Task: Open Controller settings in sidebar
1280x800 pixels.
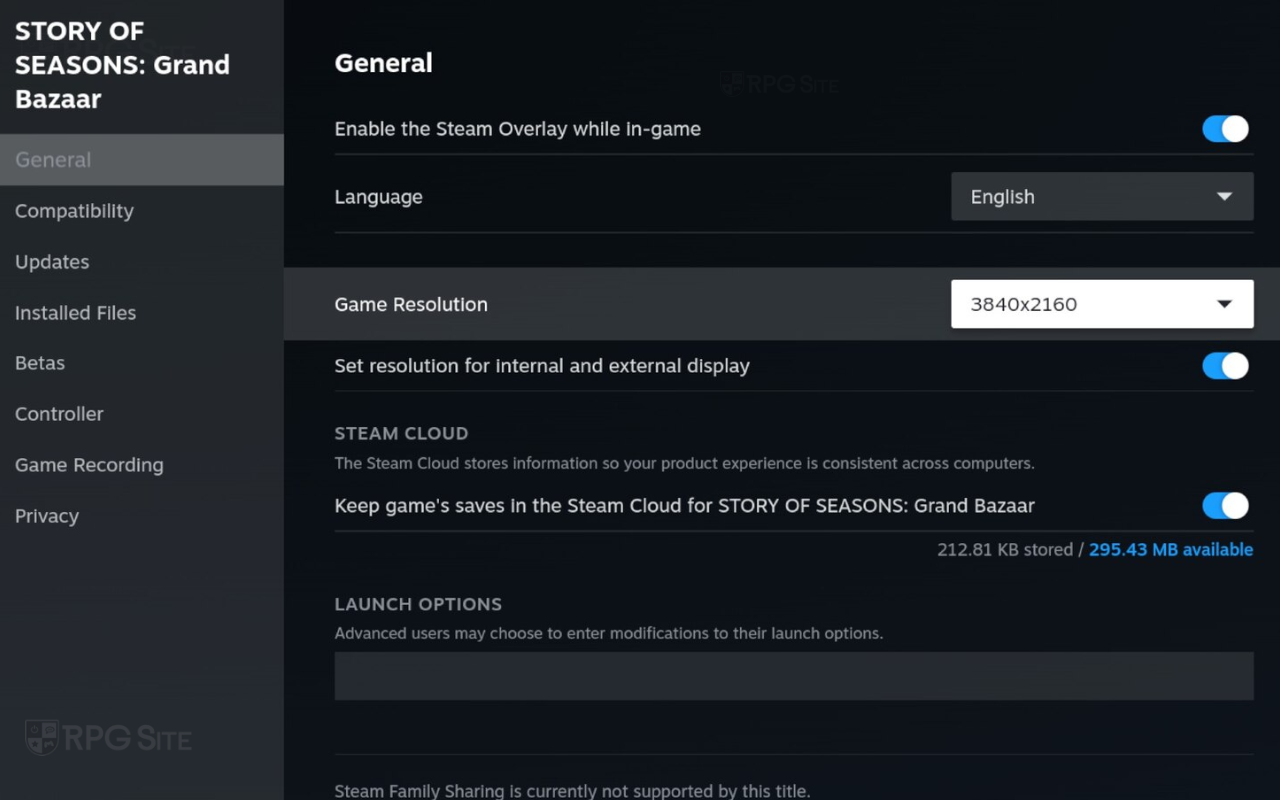Action: pyautogui.click(x=142, y=414)
